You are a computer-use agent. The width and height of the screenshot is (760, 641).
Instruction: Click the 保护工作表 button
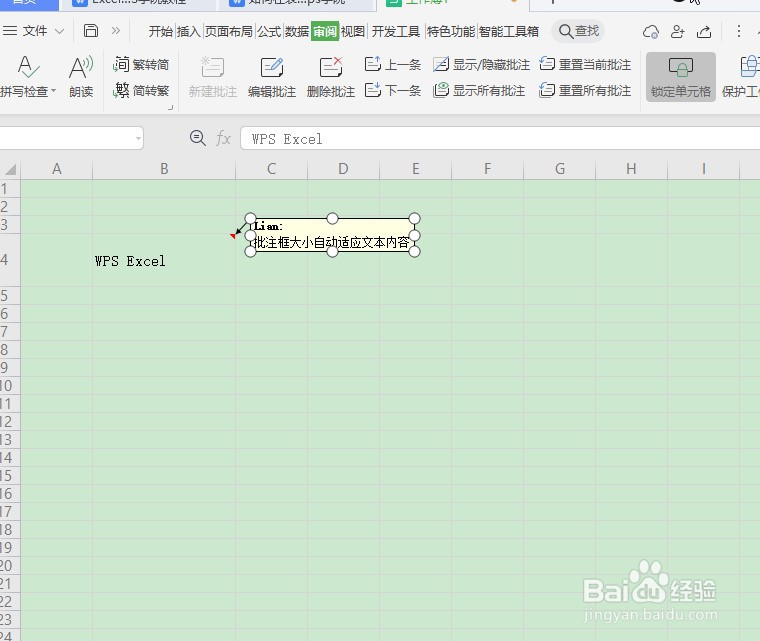[x=741, y=77]
